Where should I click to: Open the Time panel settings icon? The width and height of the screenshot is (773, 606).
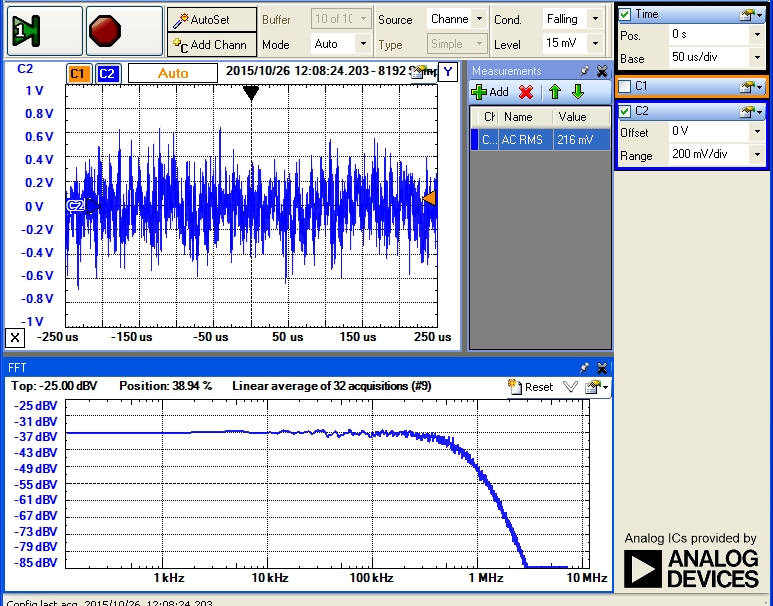(x=749, y=15)
